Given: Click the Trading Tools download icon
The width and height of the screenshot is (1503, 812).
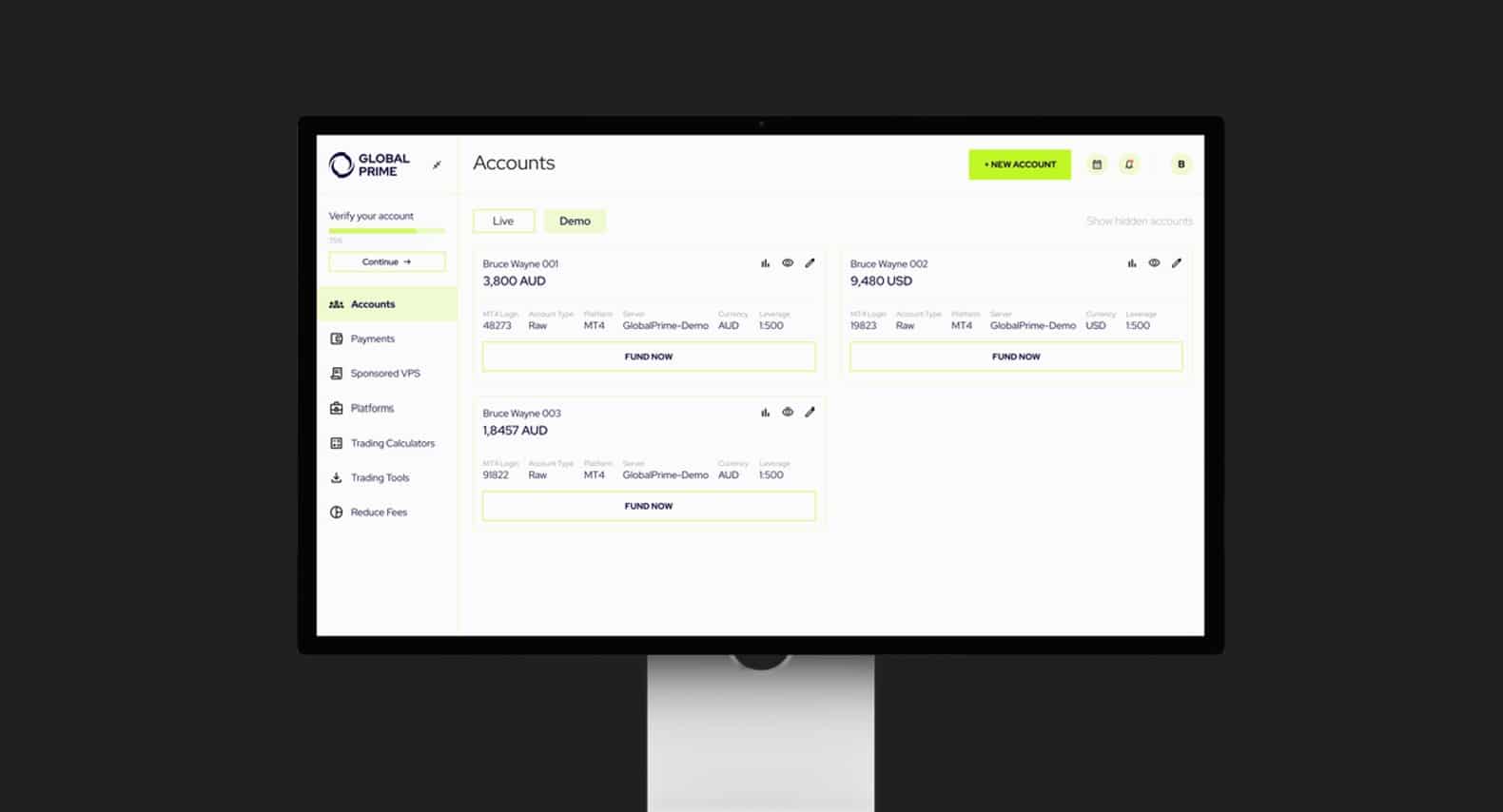Looking at the screenshot, I should (336, 477).
